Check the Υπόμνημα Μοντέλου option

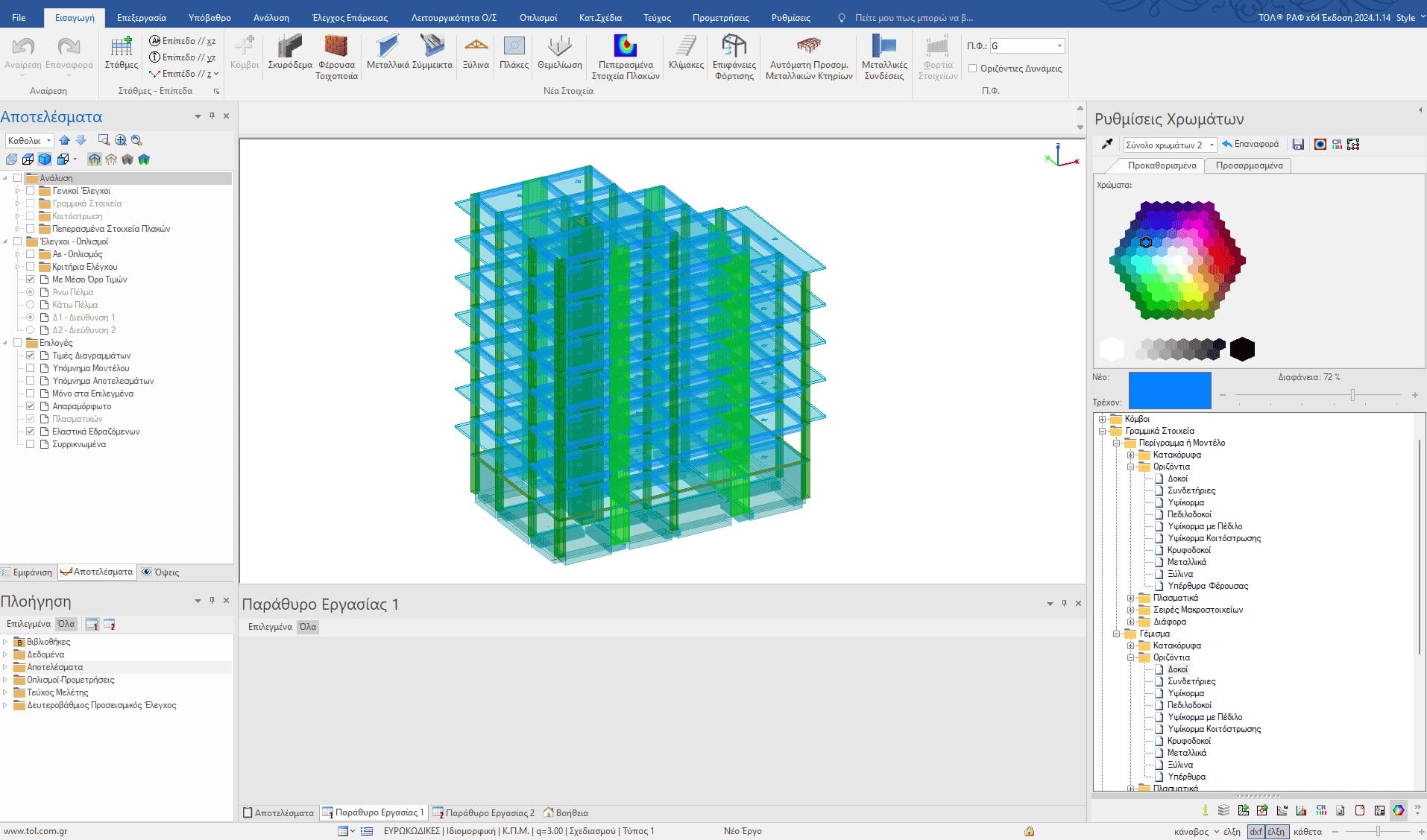pos(31,368)
